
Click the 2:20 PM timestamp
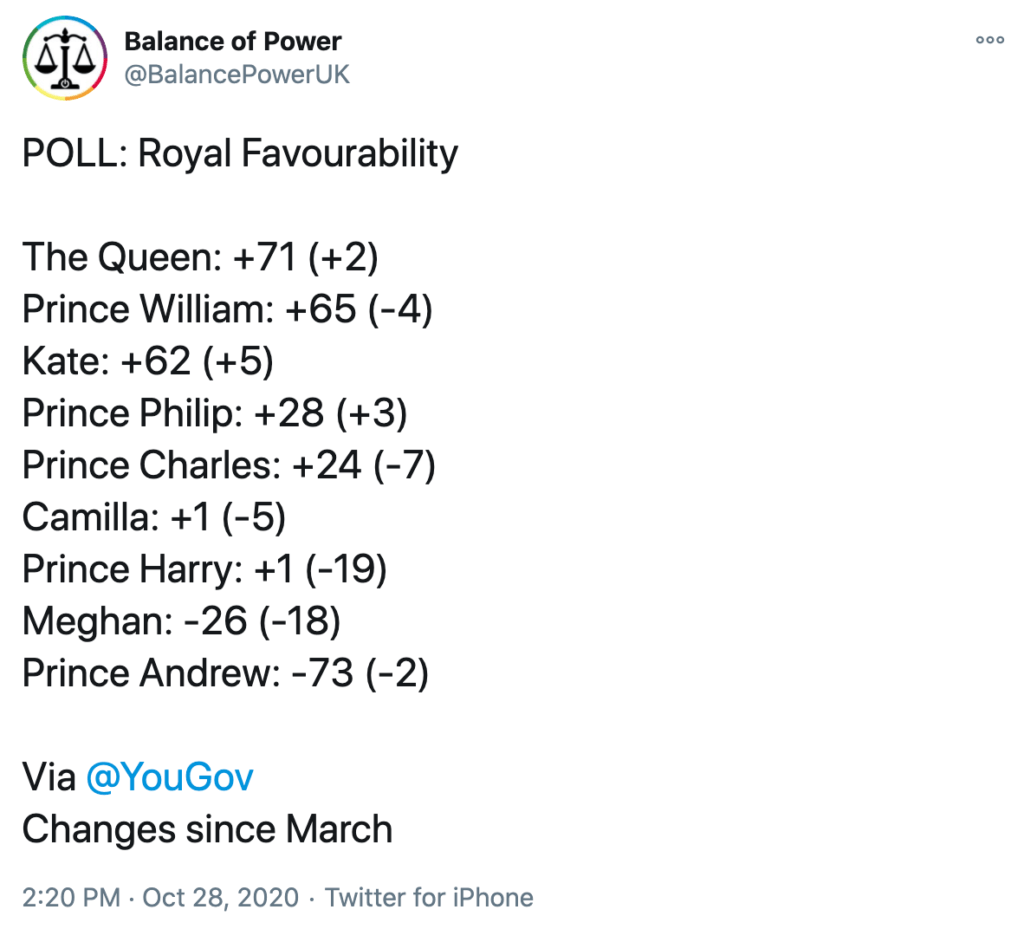tap(71, 897)
